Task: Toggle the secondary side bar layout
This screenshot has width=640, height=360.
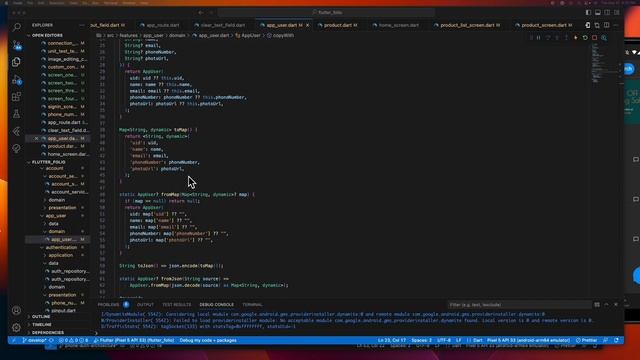Action: click(607, 13)
